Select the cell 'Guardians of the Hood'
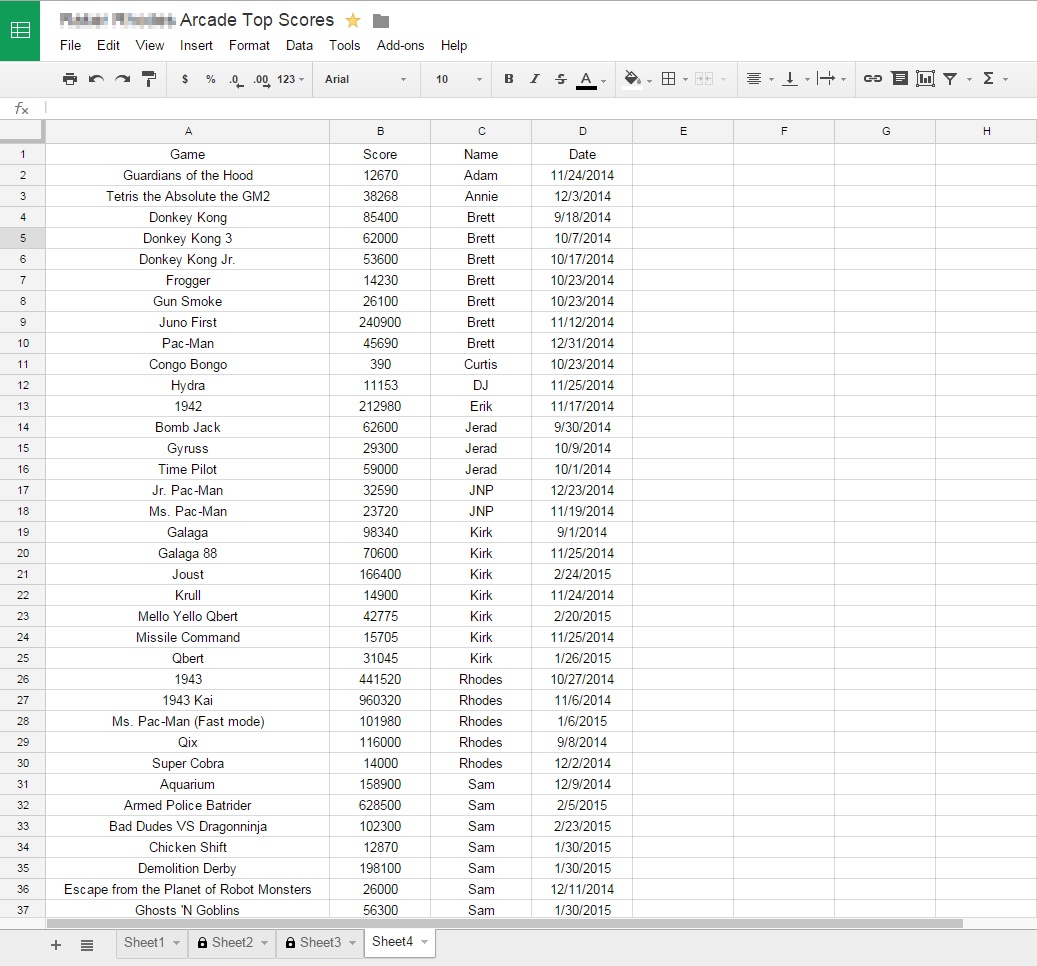The image size is (1037, 966). tap(188, 175)
